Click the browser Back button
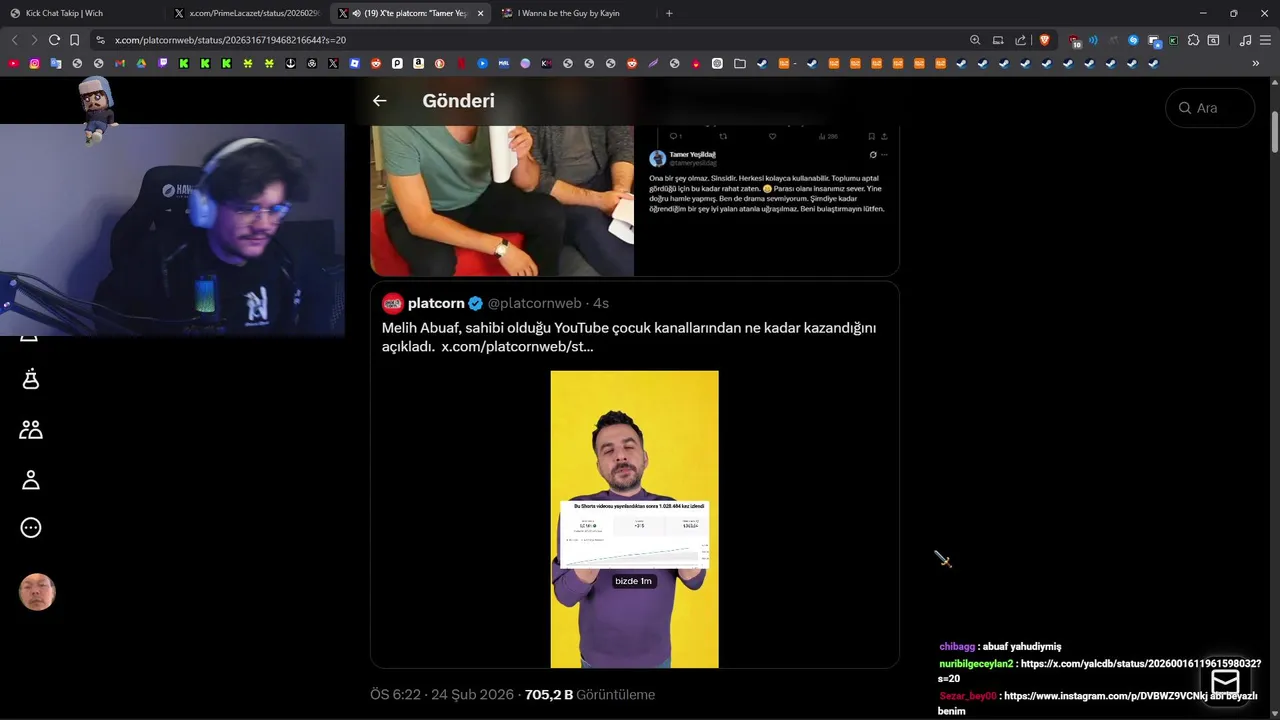This screenshot has height=720, width=1280. [14, 40]
